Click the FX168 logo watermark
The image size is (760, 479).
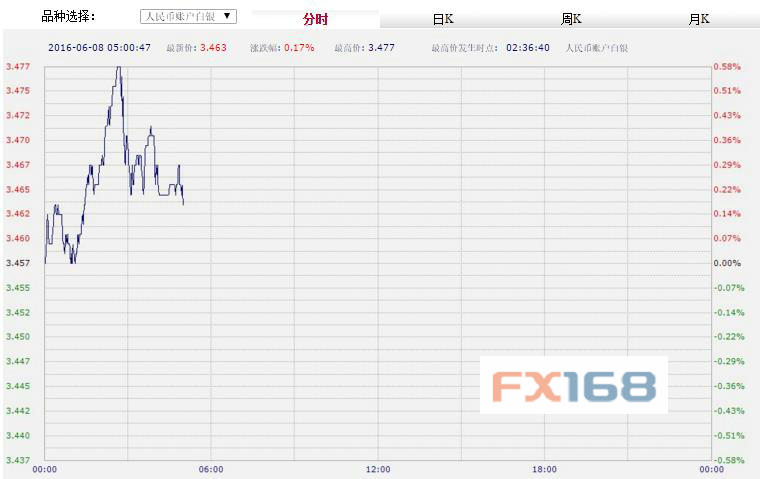573,385
